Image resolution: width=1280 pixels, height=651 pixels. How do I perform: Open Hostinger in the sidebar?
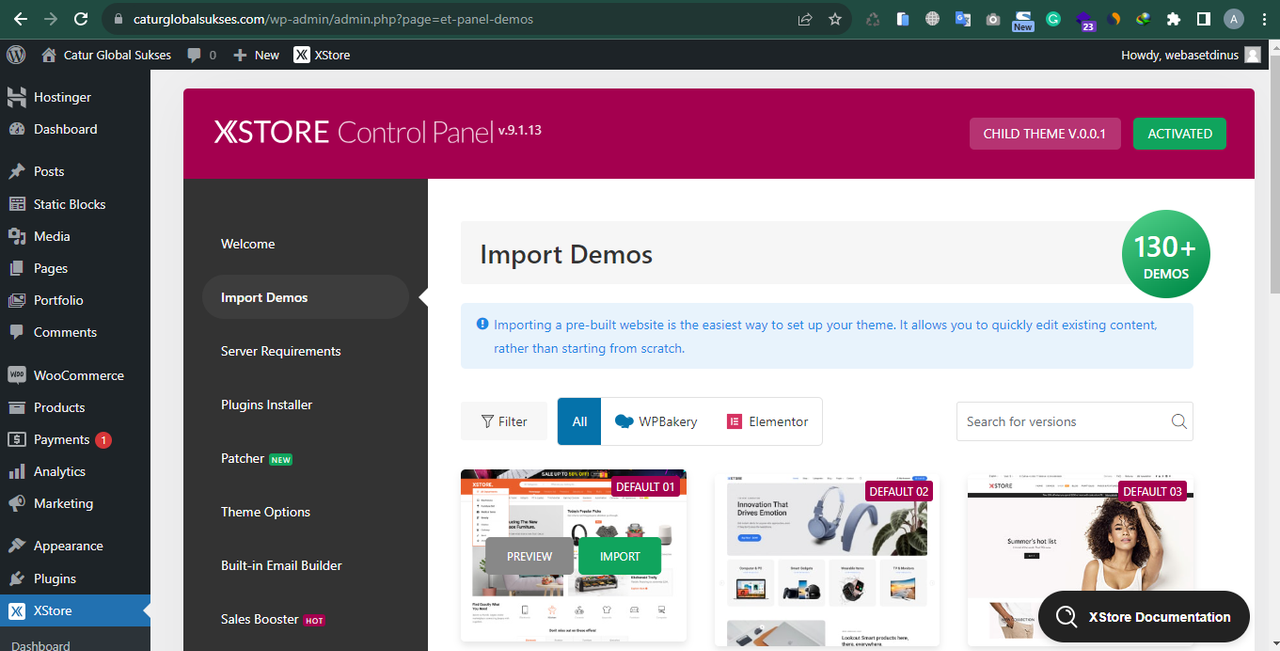point(62,97)
